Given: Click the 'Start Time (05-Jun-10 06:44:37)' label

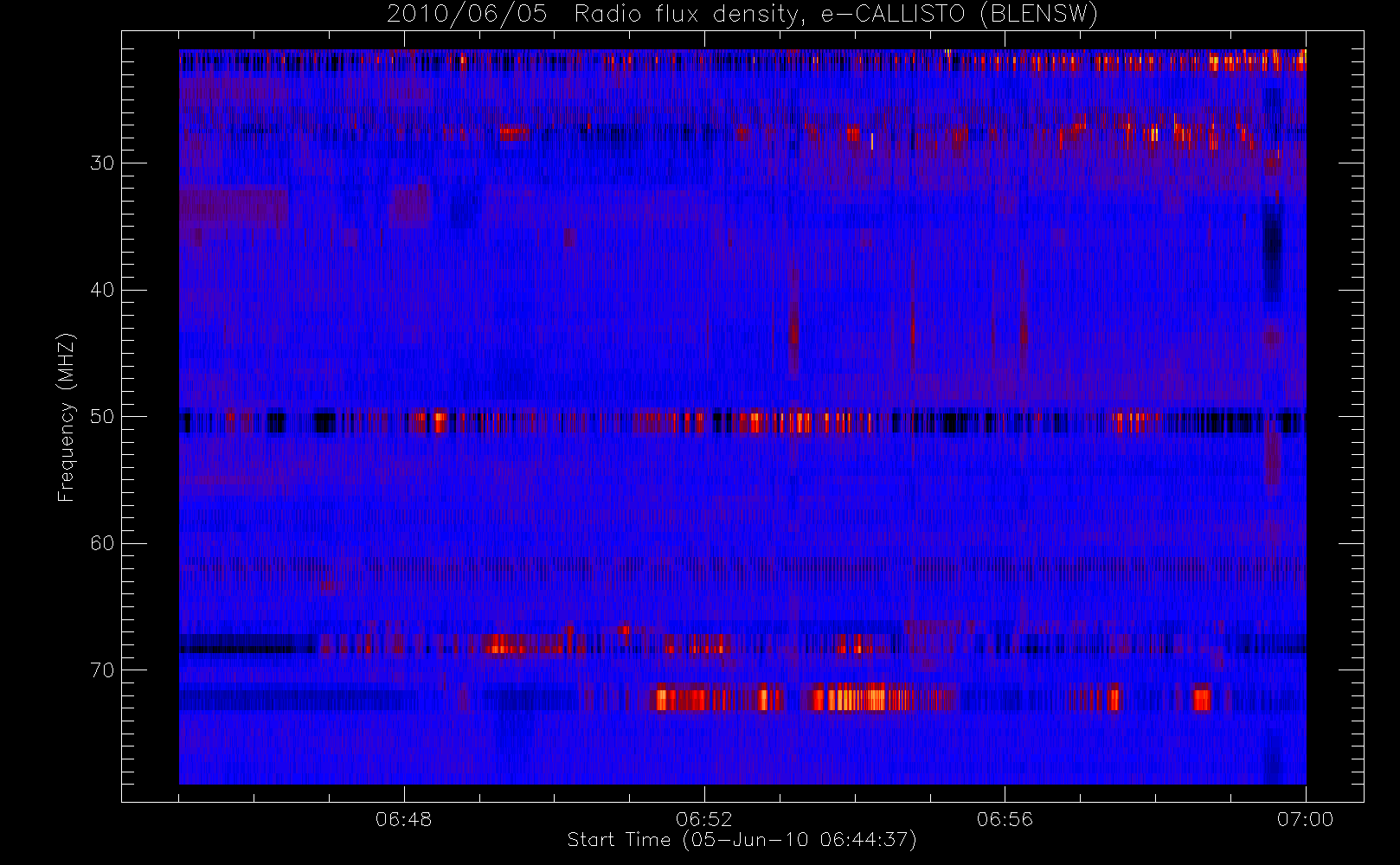Looking at the screenshot, I should pos(742,840).
